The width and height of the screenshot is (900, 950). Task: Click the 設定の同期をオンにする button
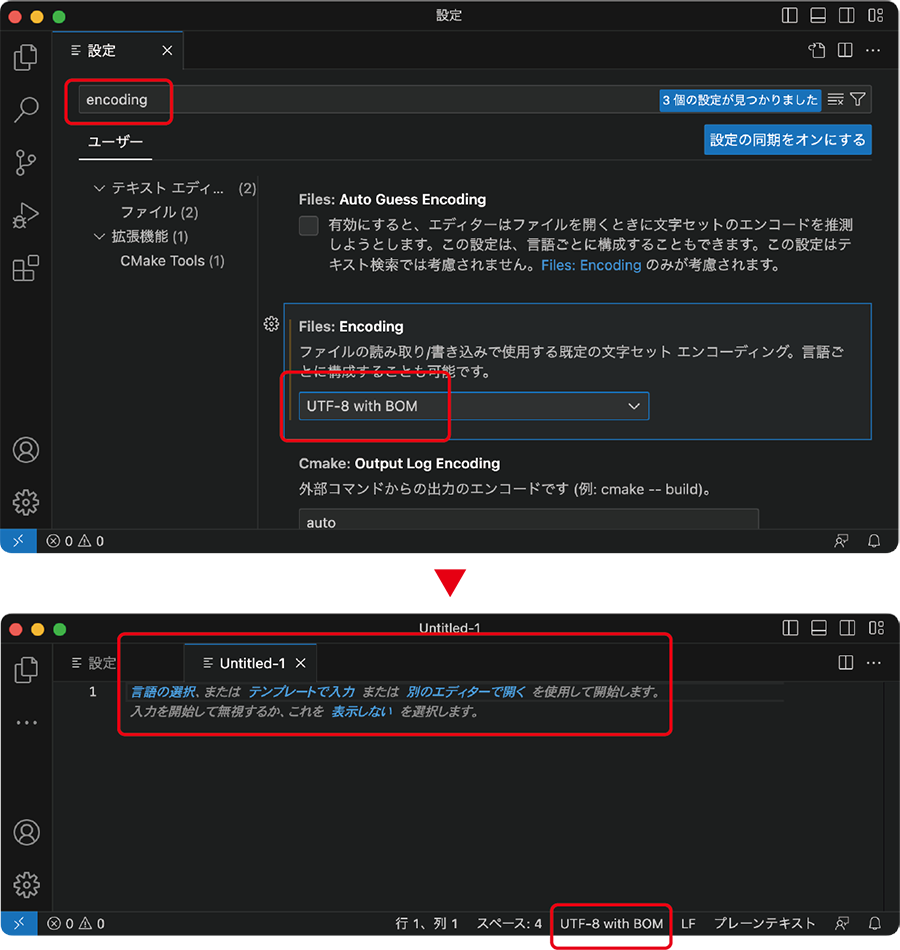pos(788,140)
